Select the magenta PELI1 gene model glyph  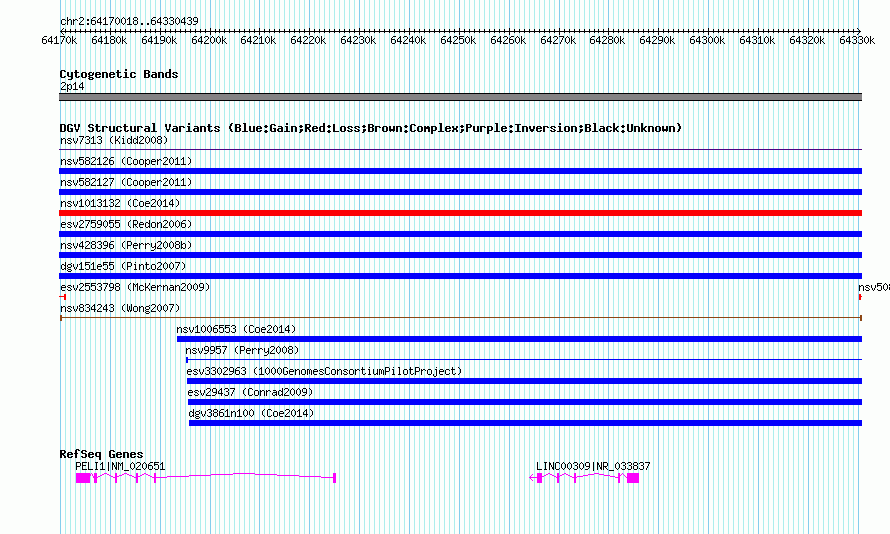pos(206,478)
